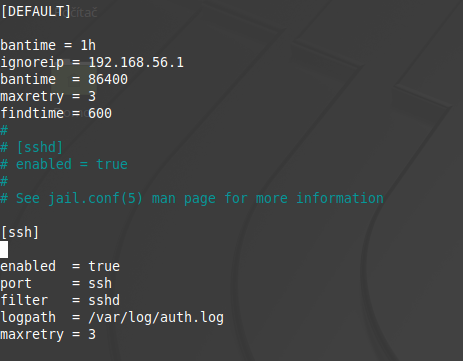The width and height of the screenshot is (463, 361).
Task: Click the word filter in ssh section
Action: (x=24, y=300)
